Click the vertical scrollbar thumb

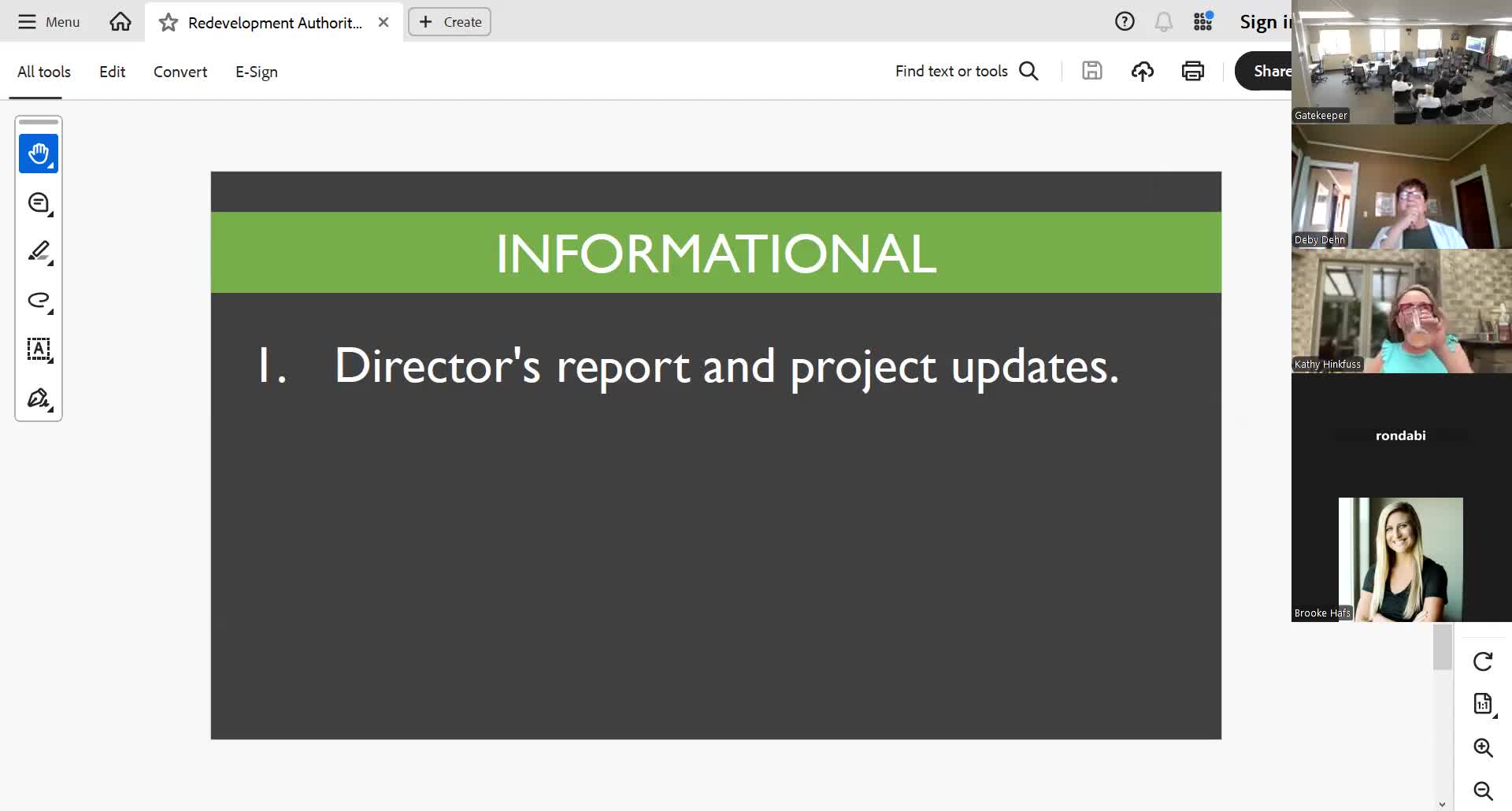(x=1442, y=647)
